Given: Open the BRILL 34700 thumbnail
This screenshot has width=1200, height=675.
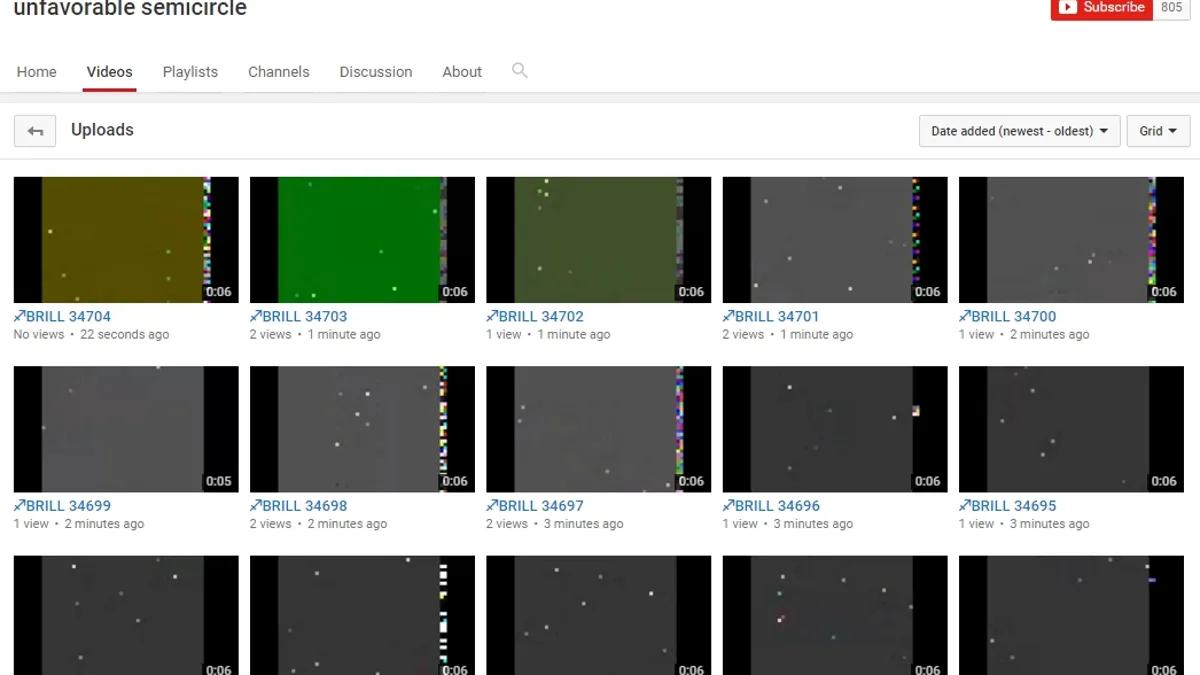Looking at the screenshot, I should point(1071,240).
